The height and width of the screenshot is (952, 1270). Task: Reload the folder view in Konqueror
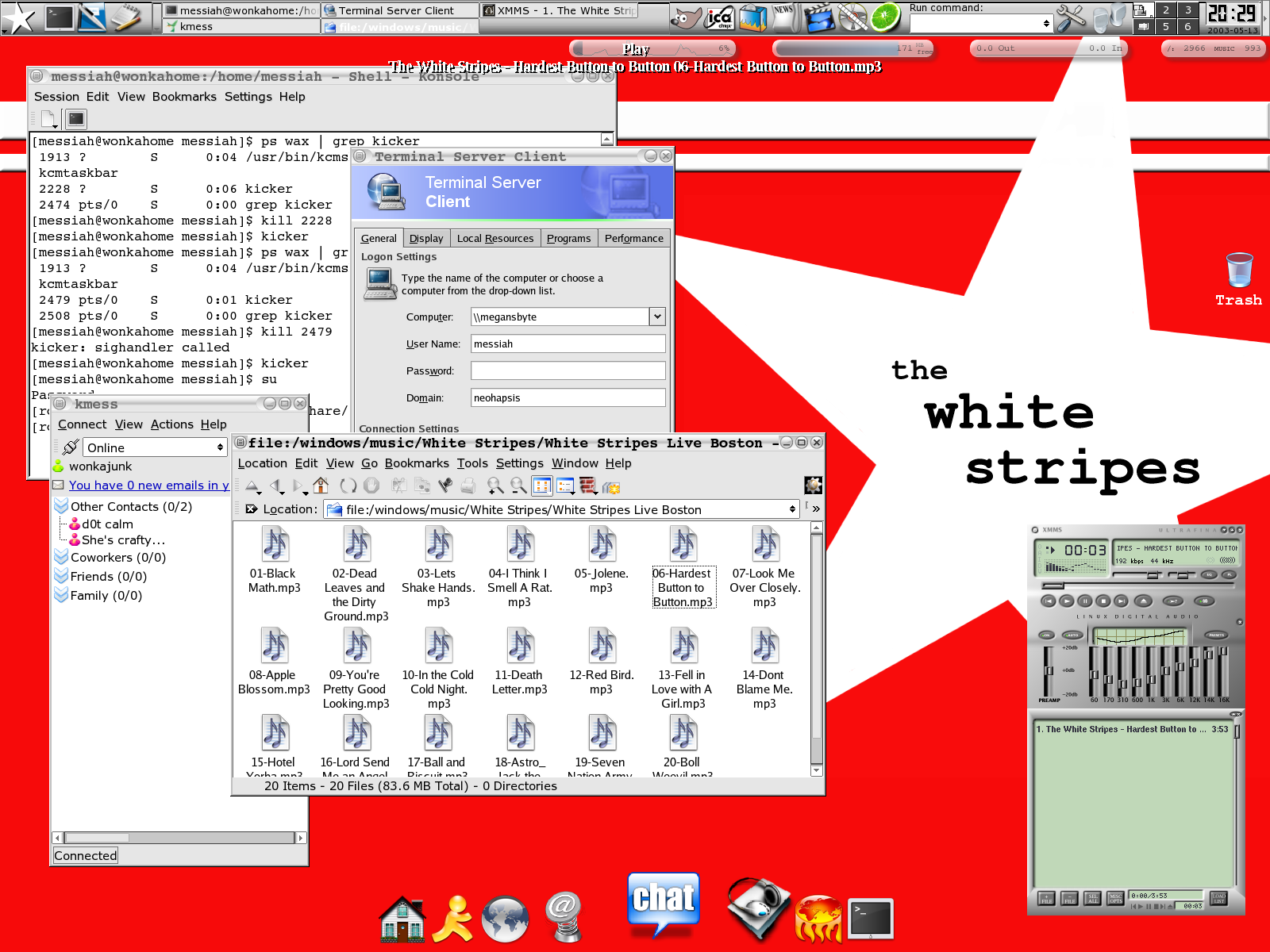click(x=348, y=486)
